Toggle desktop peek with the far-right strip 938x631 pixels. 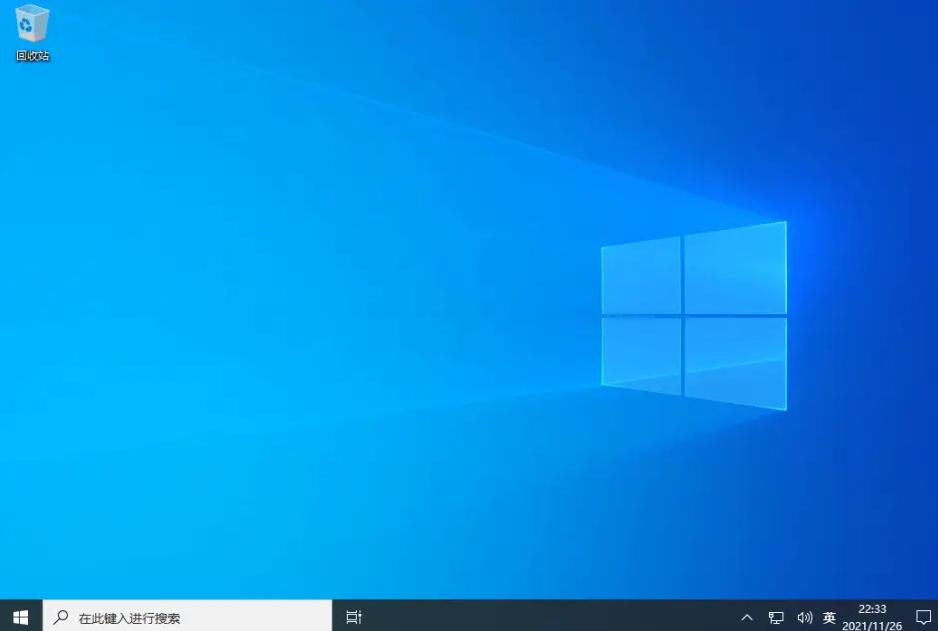pyautogui.click(x=936, y=617)
